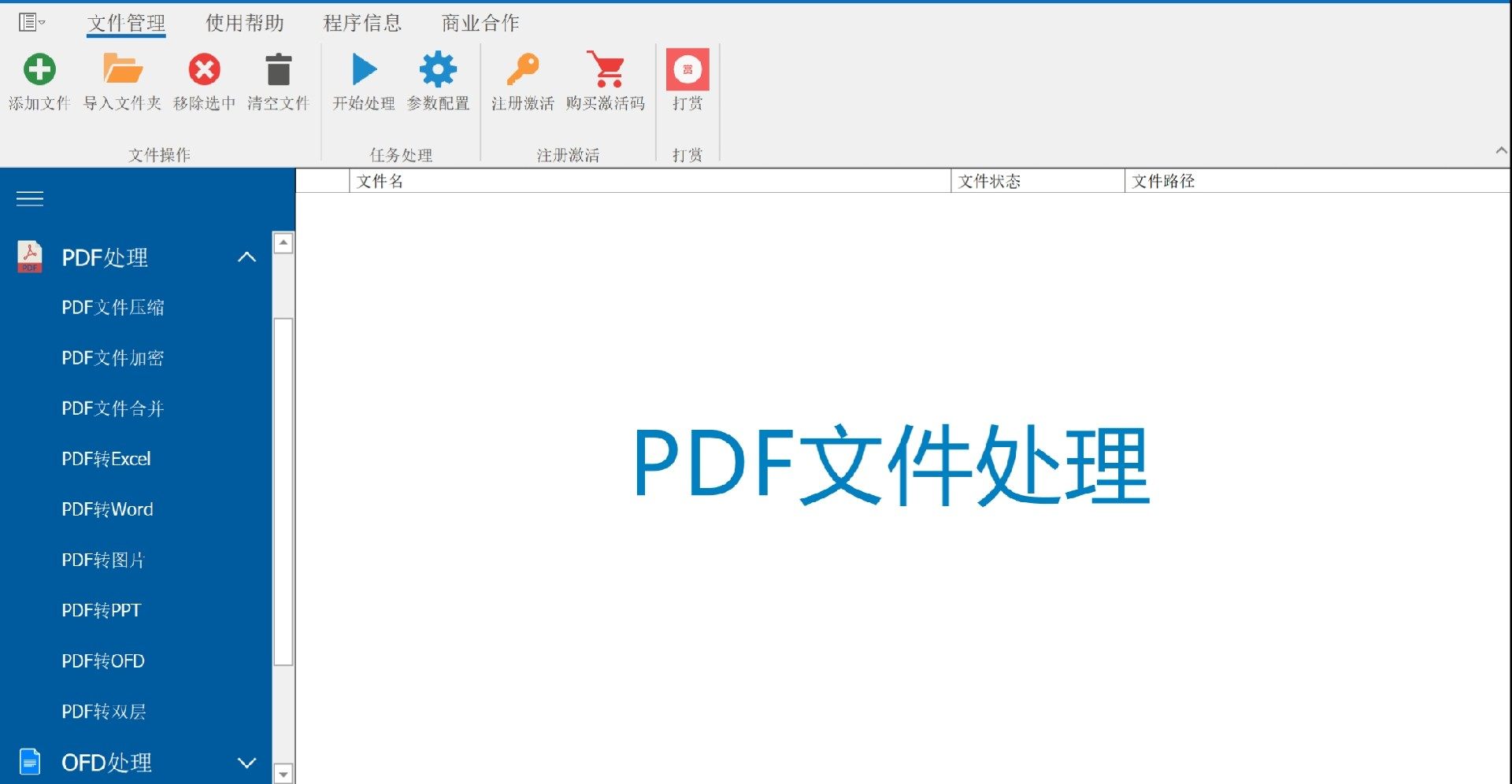Select PDF文件压缩 in the sidebar
1512x784 pixels.
point(113,307)
